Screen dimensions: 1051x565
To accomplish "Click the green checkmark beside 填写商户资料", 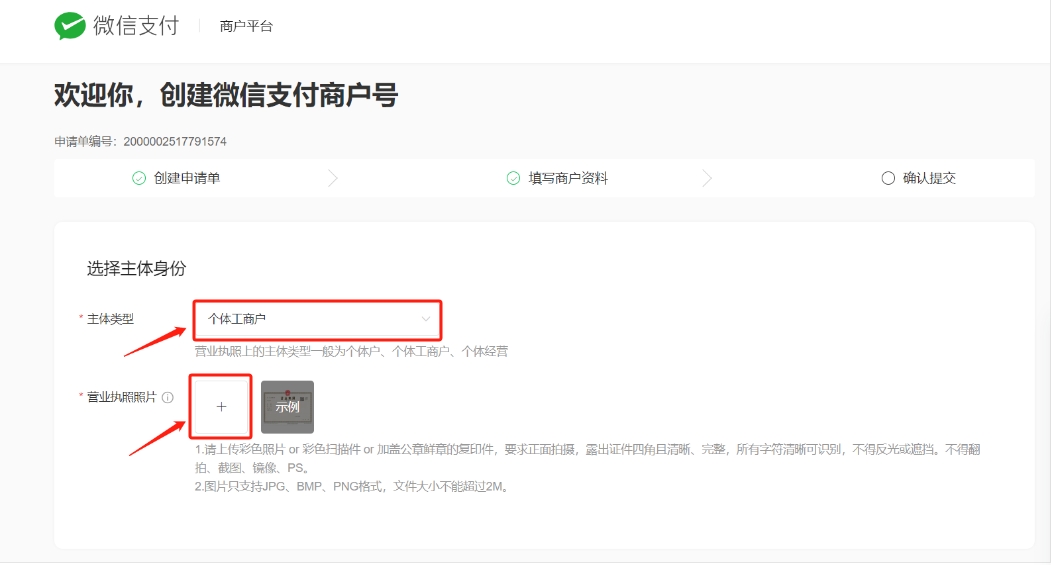I will [513, 178].
